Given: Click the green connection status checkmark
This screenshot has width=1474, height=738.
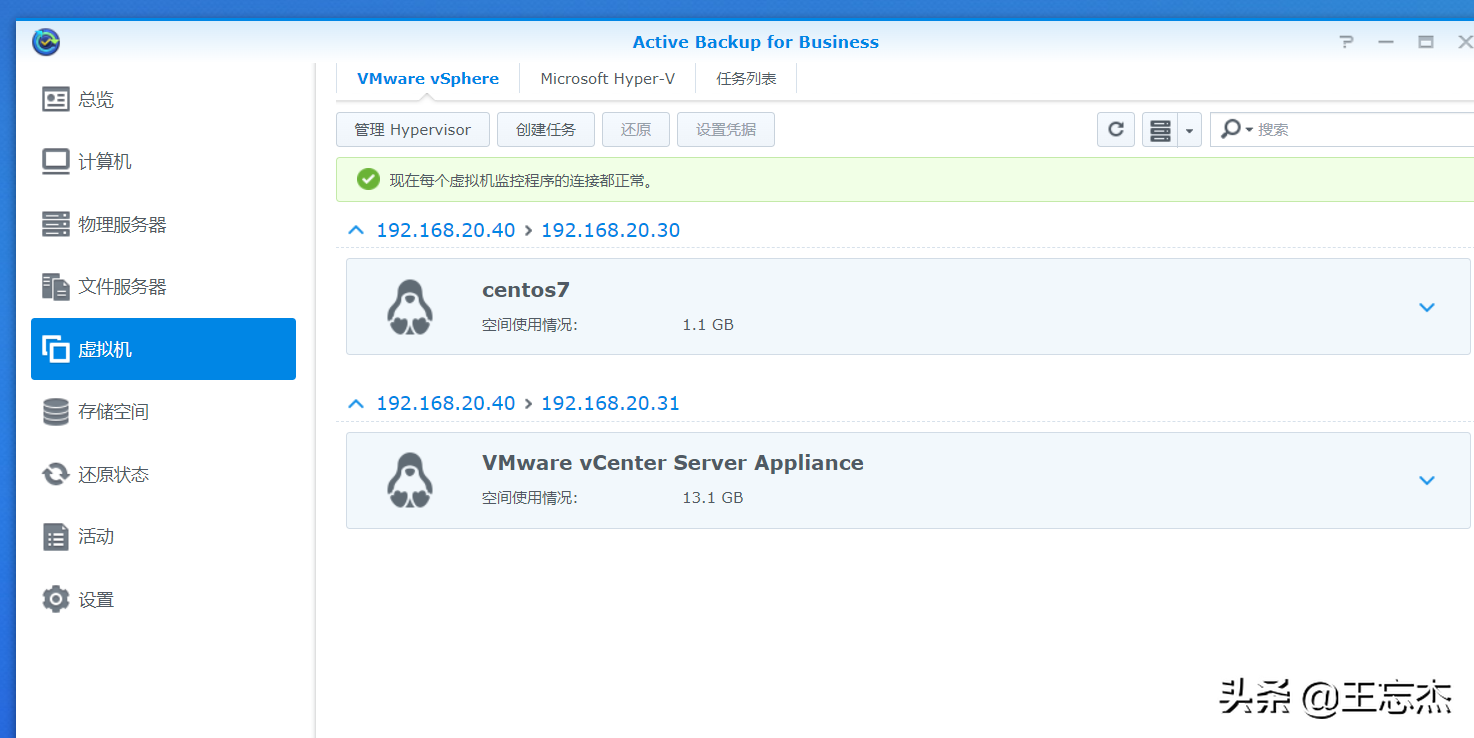Looking at the screenshot, I should coord(368,180).
